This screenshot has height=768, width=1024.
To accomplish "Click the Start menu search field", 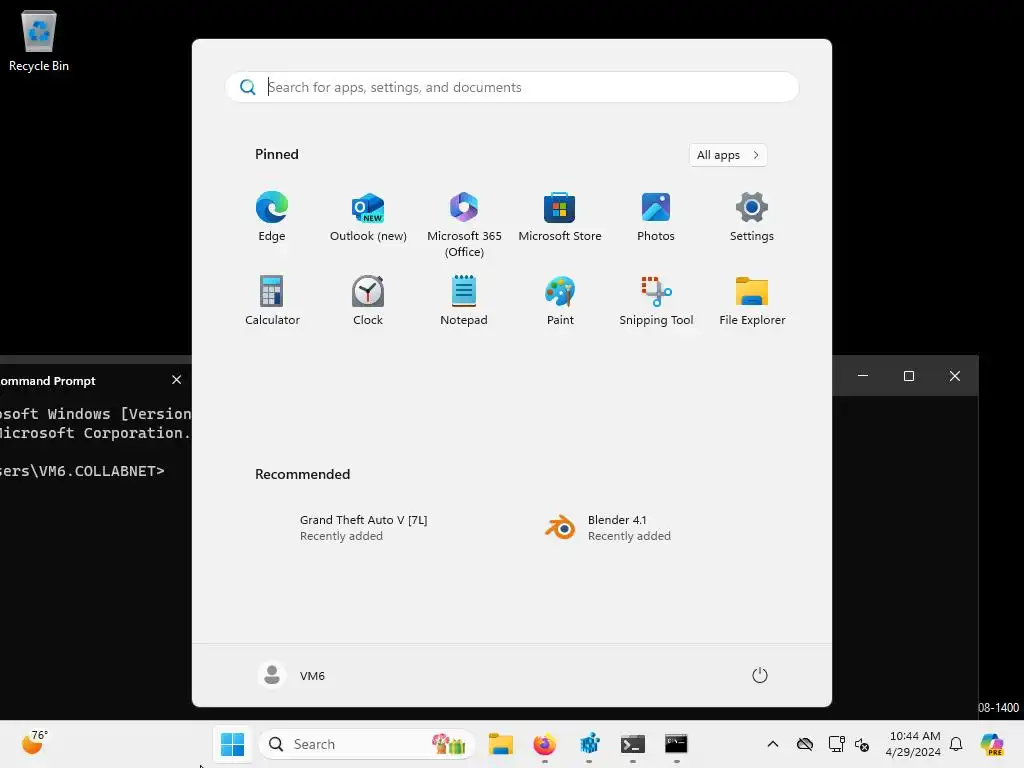I will (x=512, y=87).
